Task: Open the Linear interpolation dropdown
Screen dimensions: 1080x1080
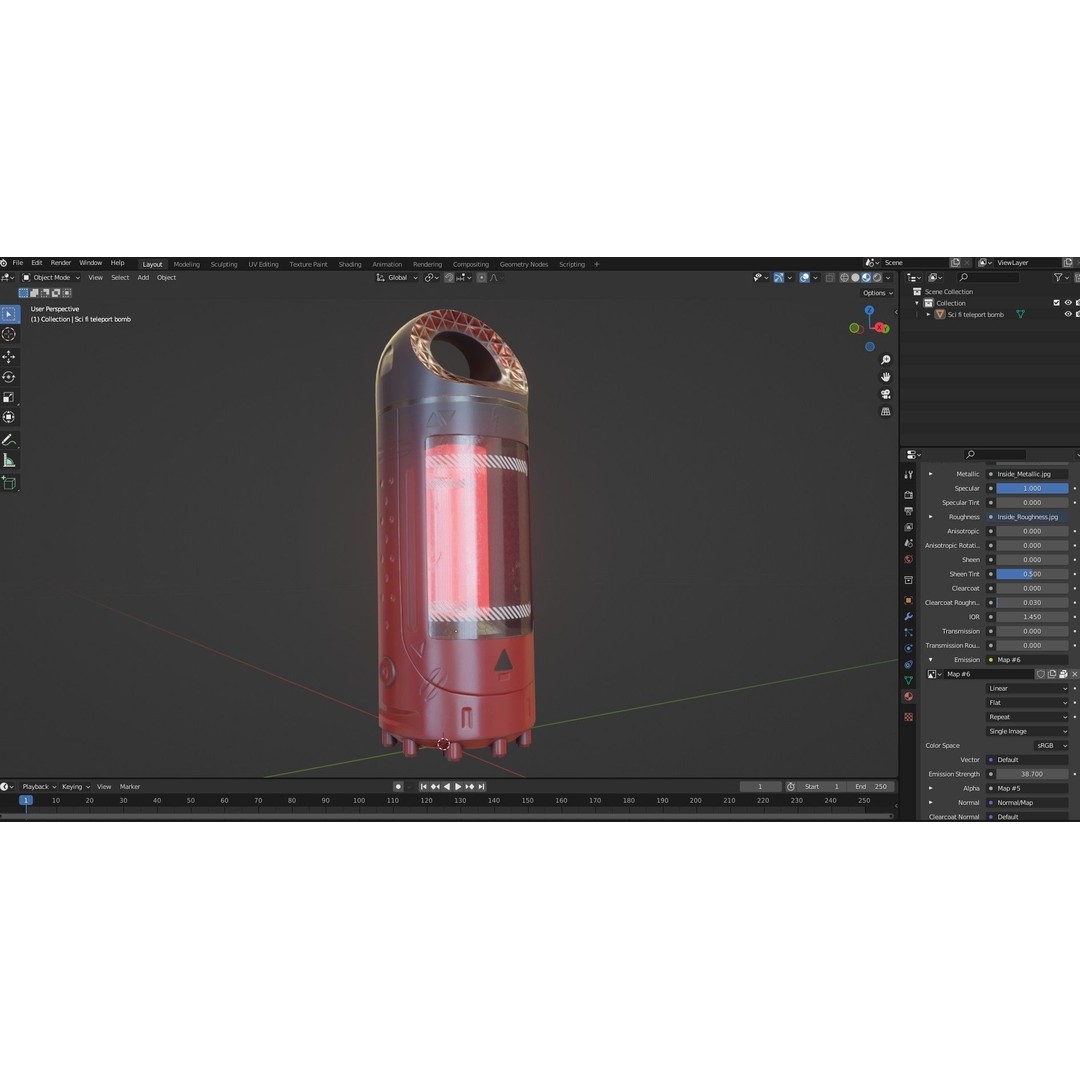Action: [1027, 688]
